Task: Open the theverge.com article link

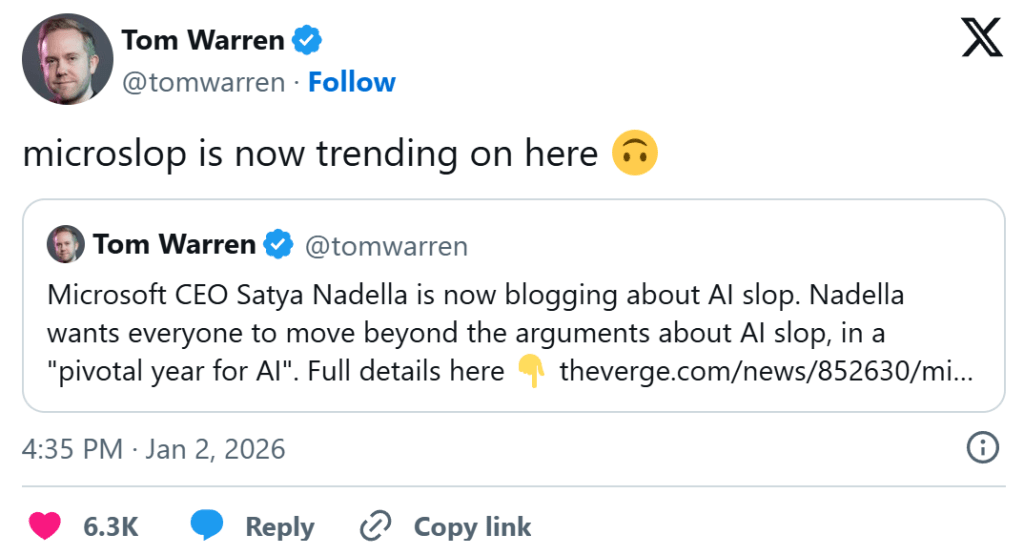Action: pyautogui.click(x=765, y=371)
